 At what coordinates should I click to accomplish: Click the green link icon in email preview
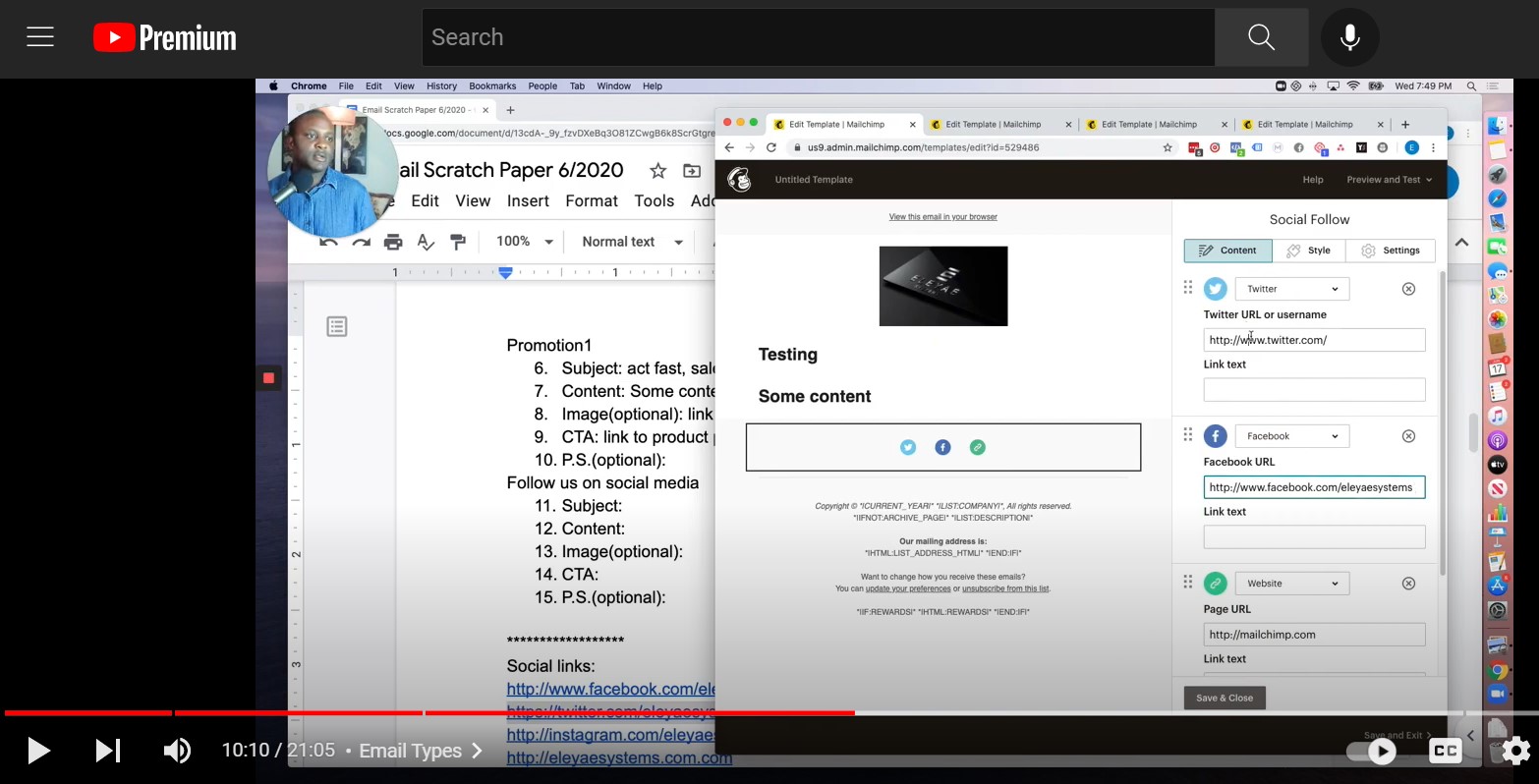(977, 447)
